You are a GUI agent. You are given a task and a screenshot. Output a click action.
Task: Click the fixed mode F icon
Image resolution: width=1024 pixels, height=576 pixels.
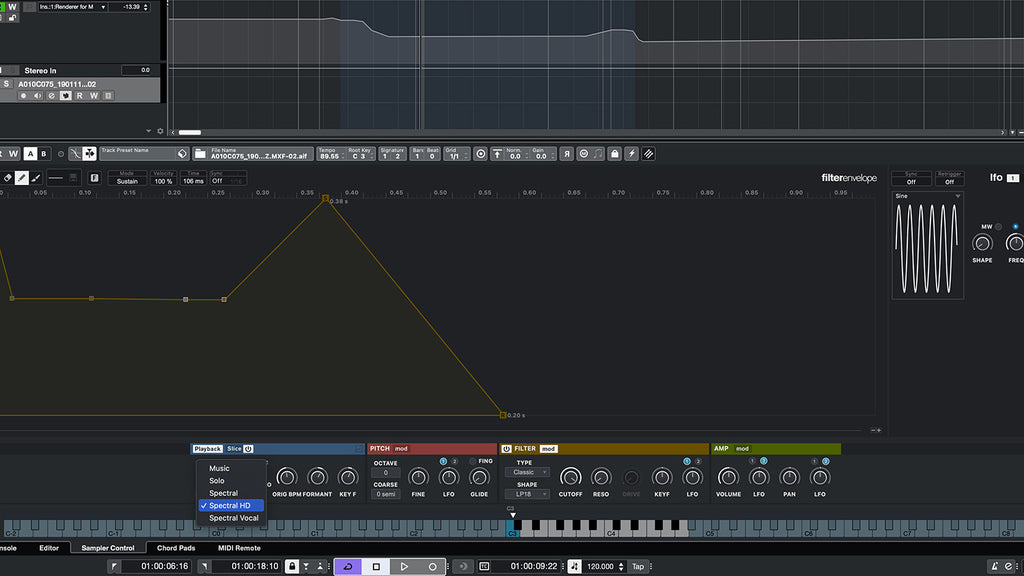tap(94, 178)
